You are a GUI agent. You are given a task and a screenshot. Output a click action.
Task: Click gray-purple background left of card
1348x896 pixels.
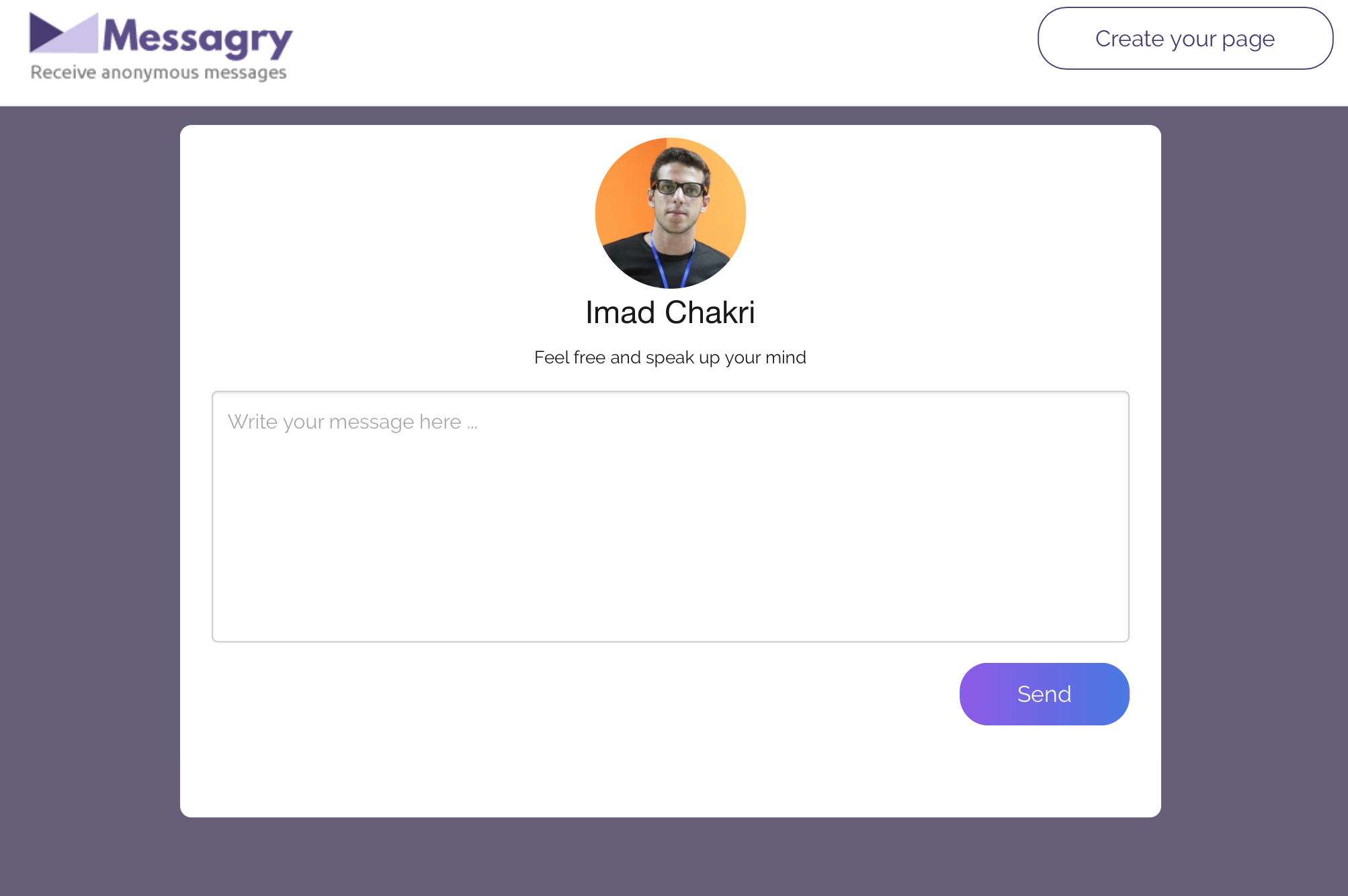[x=90, y=470]
